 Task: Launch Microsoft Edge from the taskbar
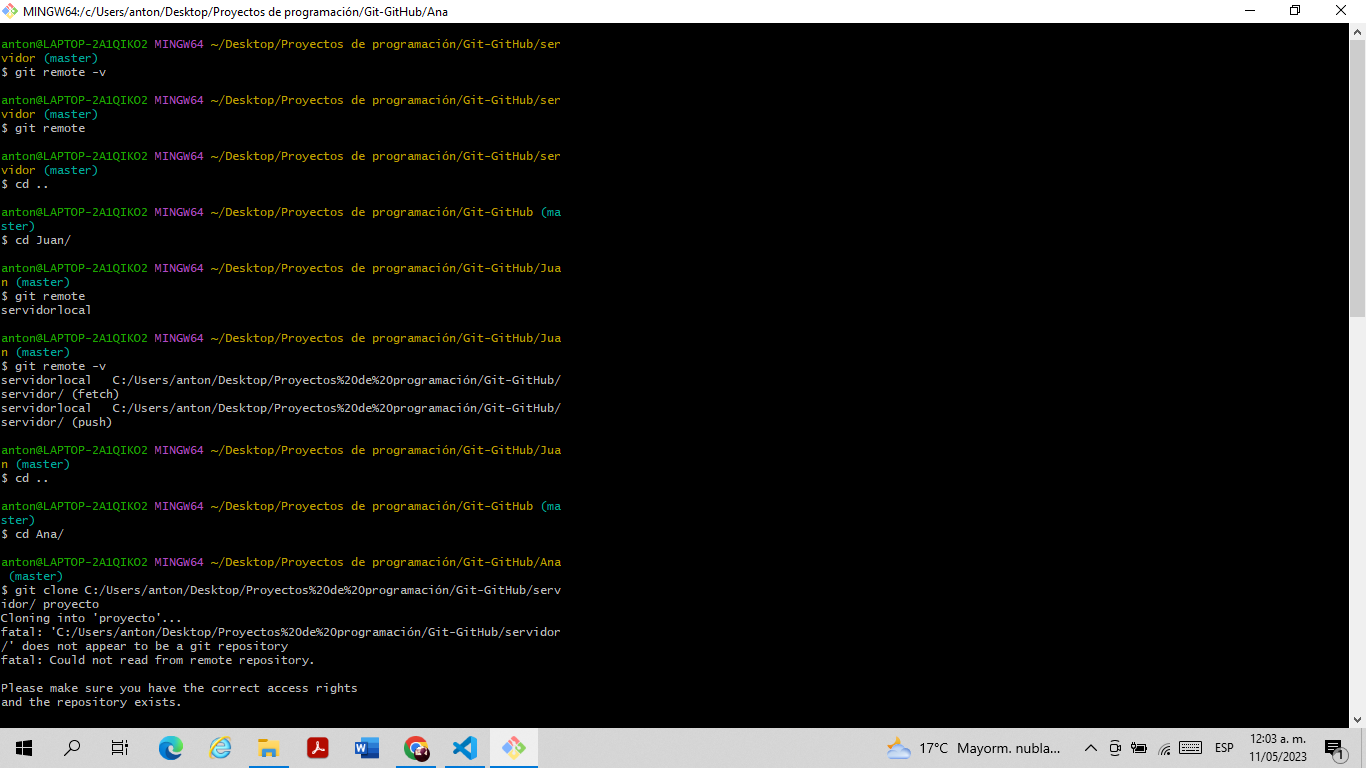(x=171, y=748)
